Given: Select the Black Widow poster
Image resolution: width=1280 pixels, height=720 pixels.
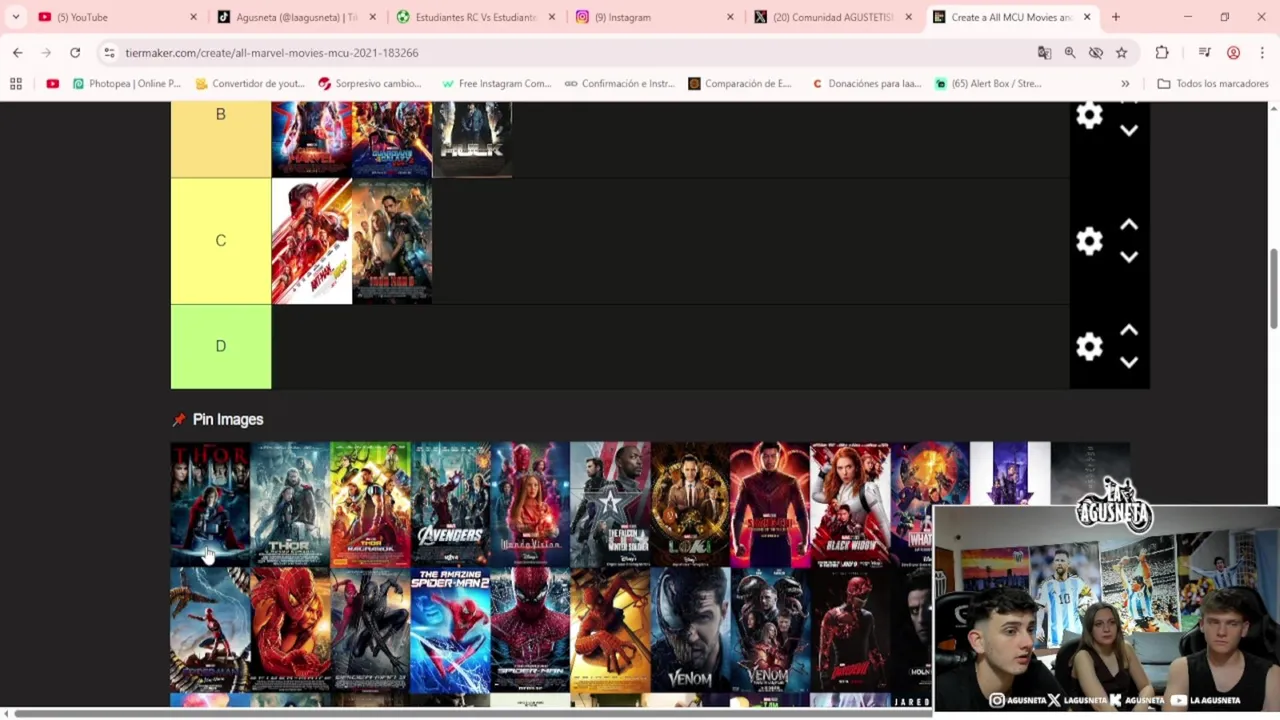Looking at the screenshot, I should (850, 505).
